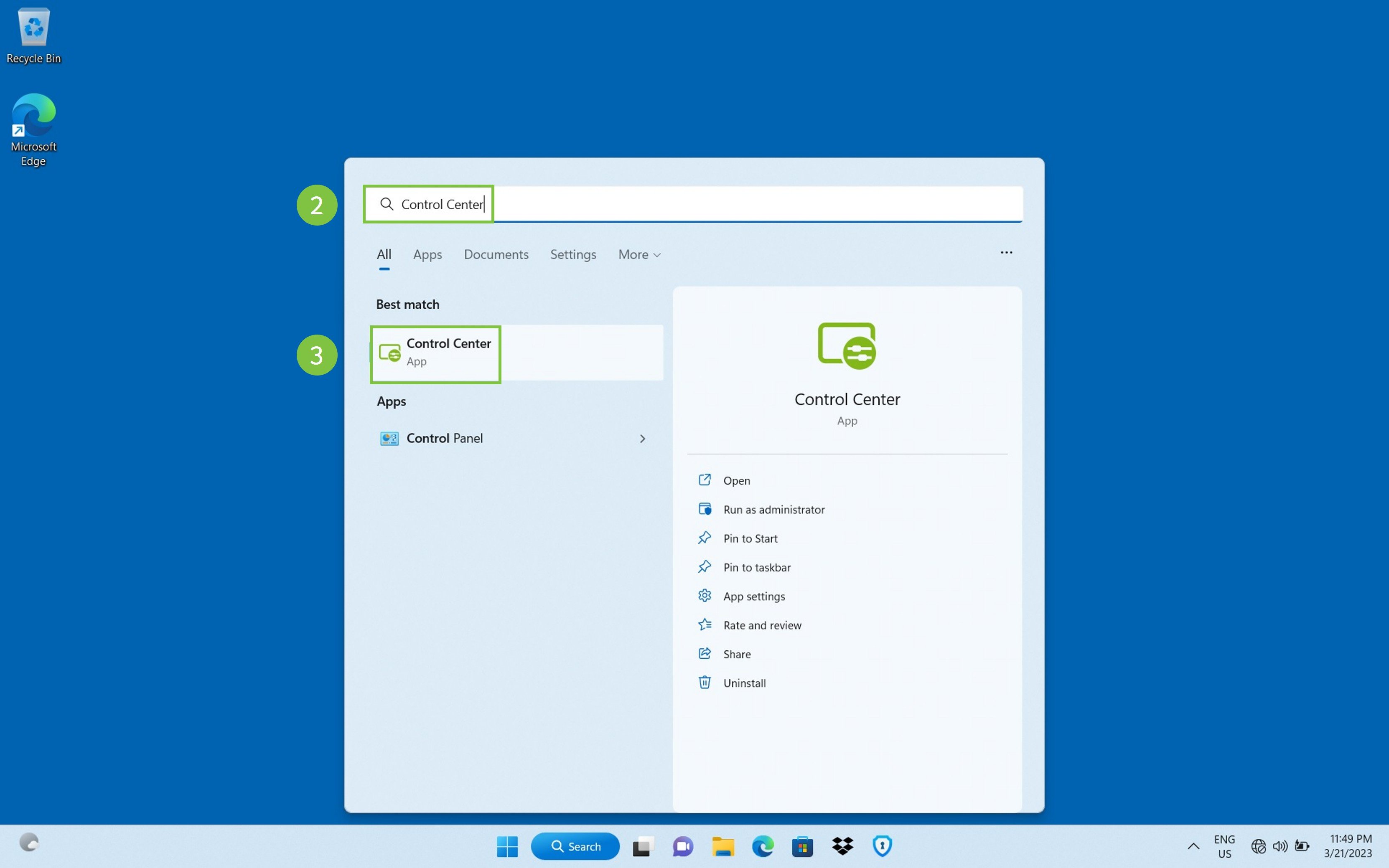Expand Control Panel result chevron
This screenshot has width=1389, height=868.
click(642, 439)
